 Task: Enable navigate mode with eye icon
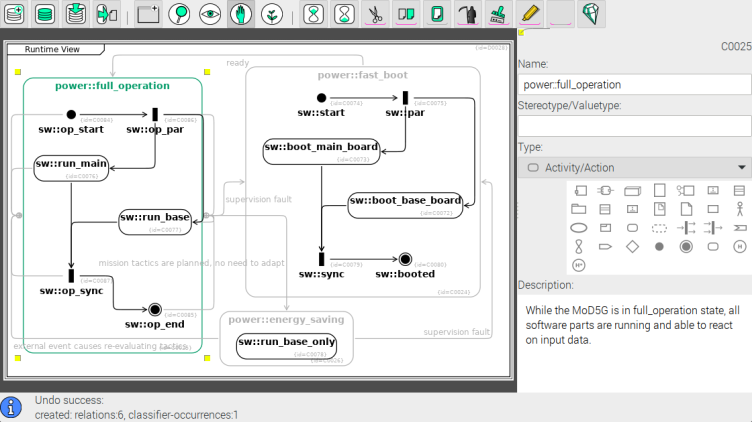point(210,14)
